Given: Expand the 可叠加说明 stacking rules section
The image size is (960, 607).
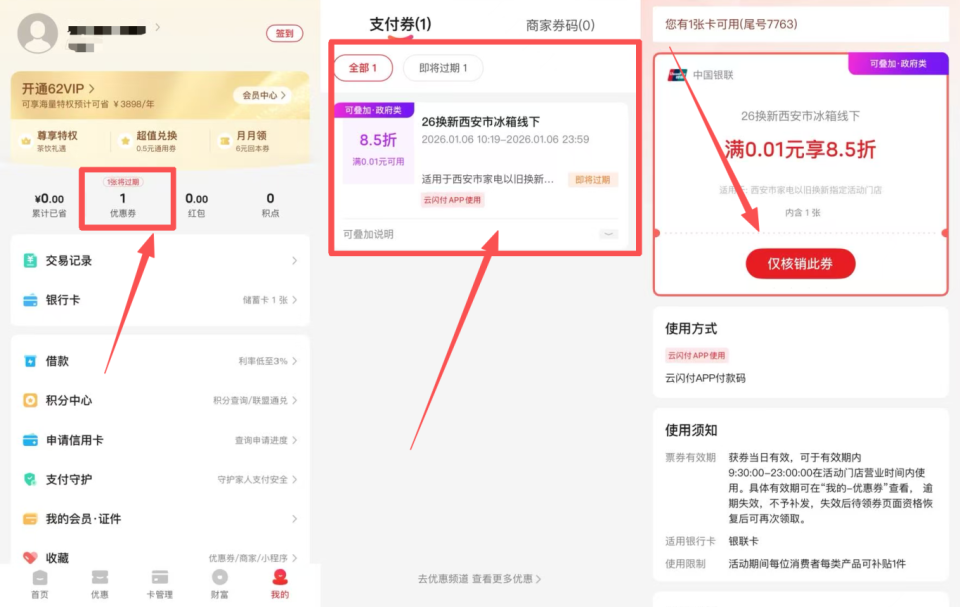Looking at the screenshot, I should pyautogui.click(x=608, y=232).
